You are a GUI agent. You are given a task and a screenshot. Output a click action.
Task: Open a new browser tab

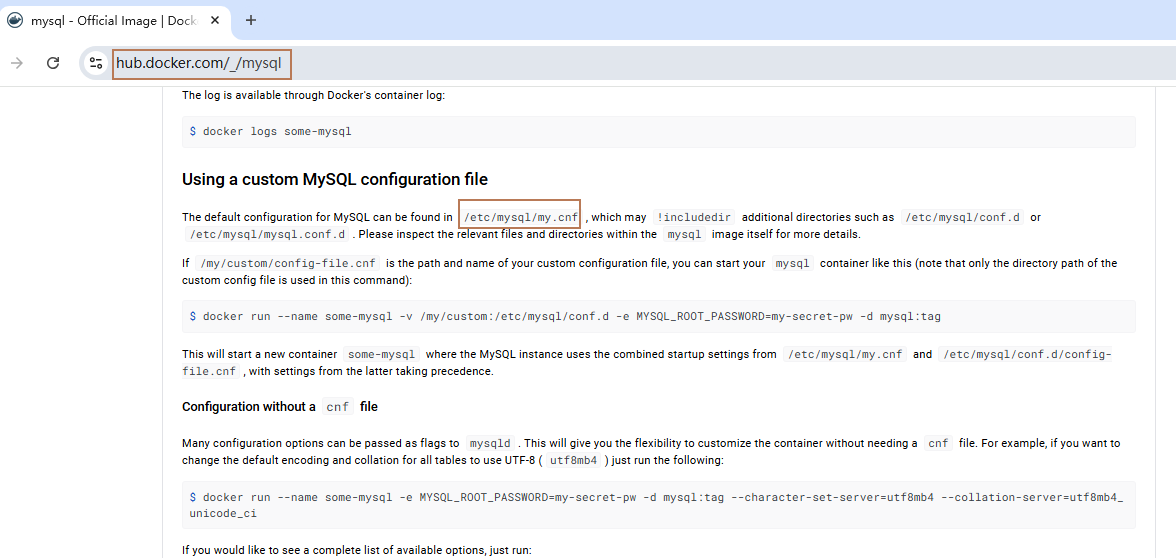point(251,20)
